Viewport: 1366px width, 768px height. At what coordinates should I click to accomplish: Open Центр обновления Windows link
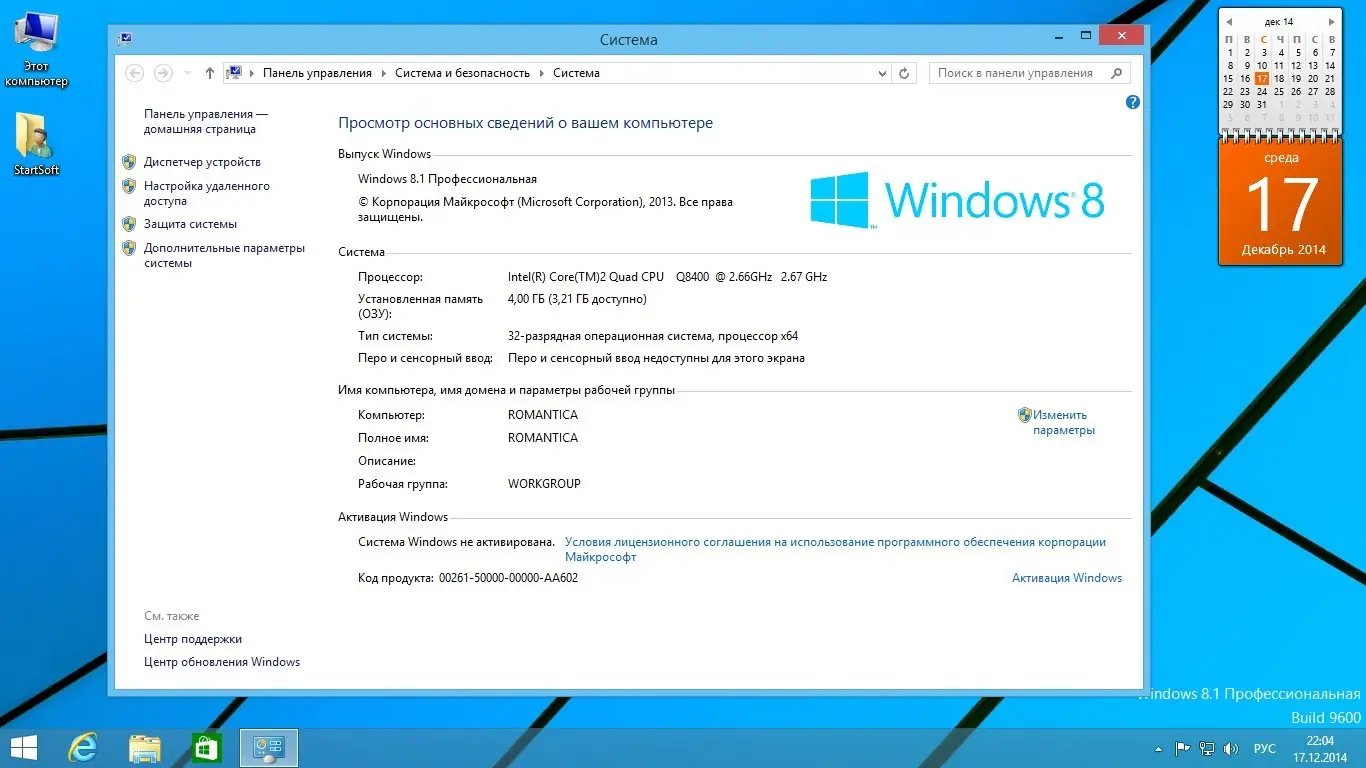pos(222,662)
